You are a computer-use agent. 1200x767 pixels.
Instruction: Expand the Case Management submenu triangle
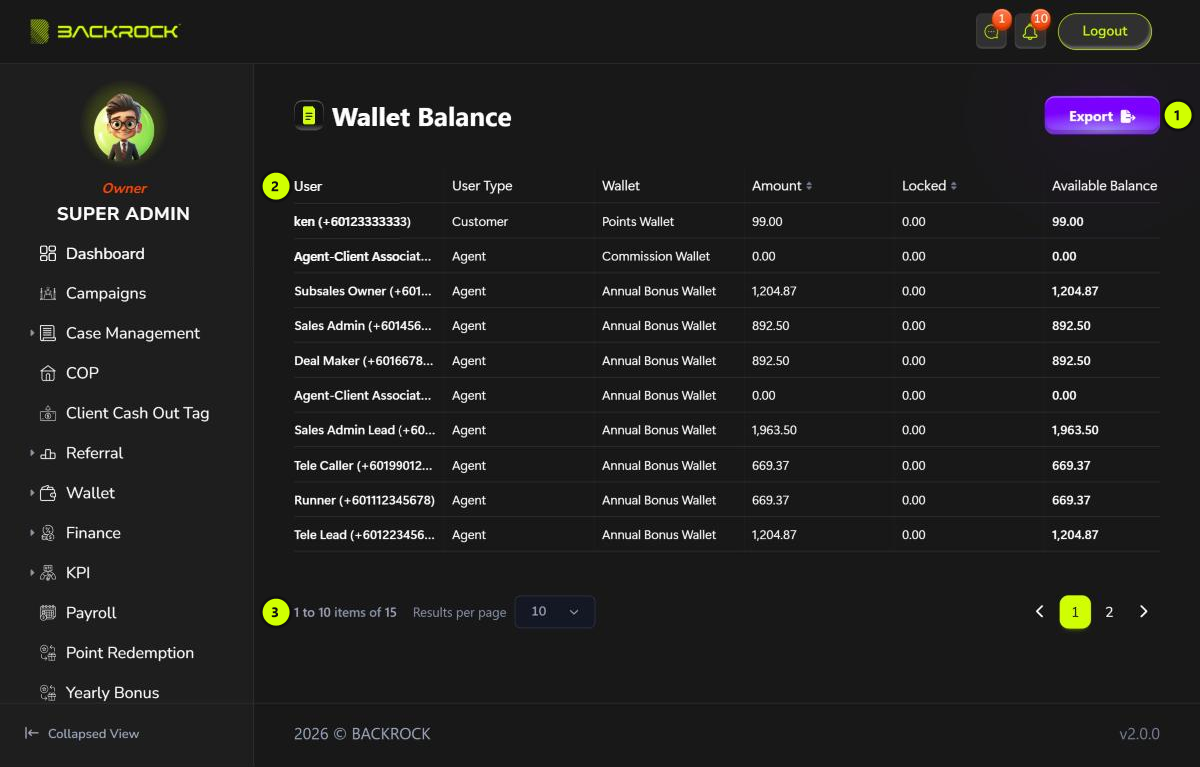point(32,333)
